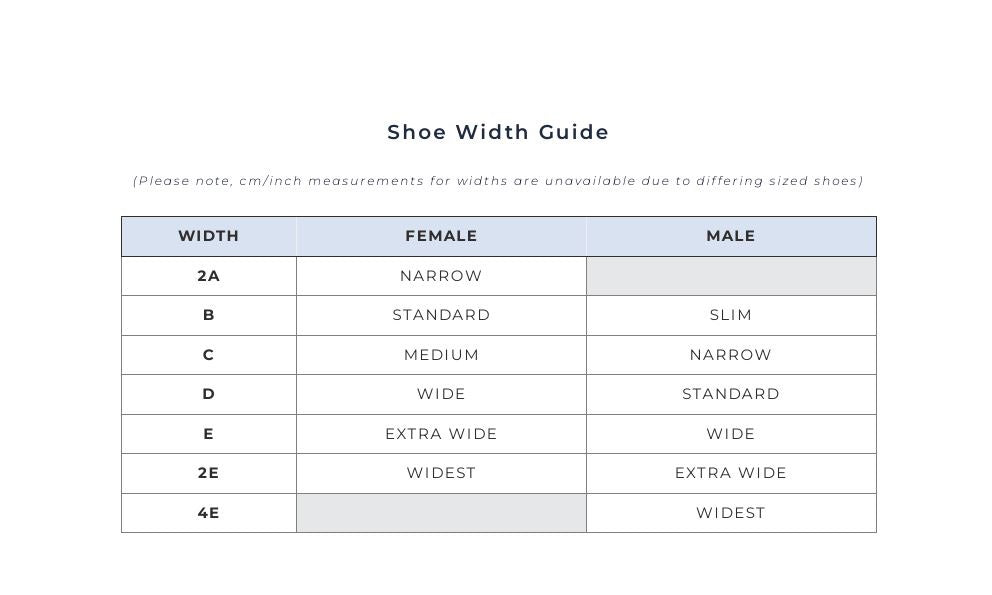Image resolution: width=992 pixels, height=595 pixels.
Task: Select the 2E width row label
Action: pos(208,473)
